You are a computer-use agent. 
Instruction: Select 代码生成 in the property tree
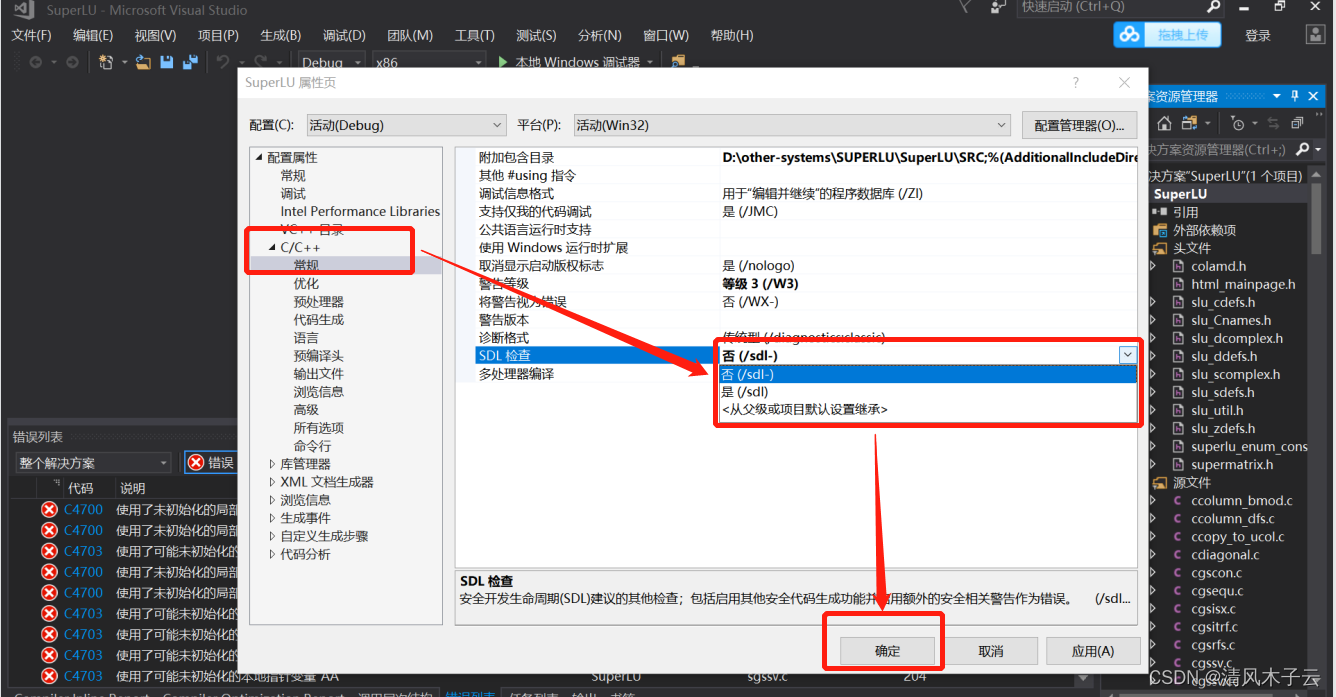point(318,319)
